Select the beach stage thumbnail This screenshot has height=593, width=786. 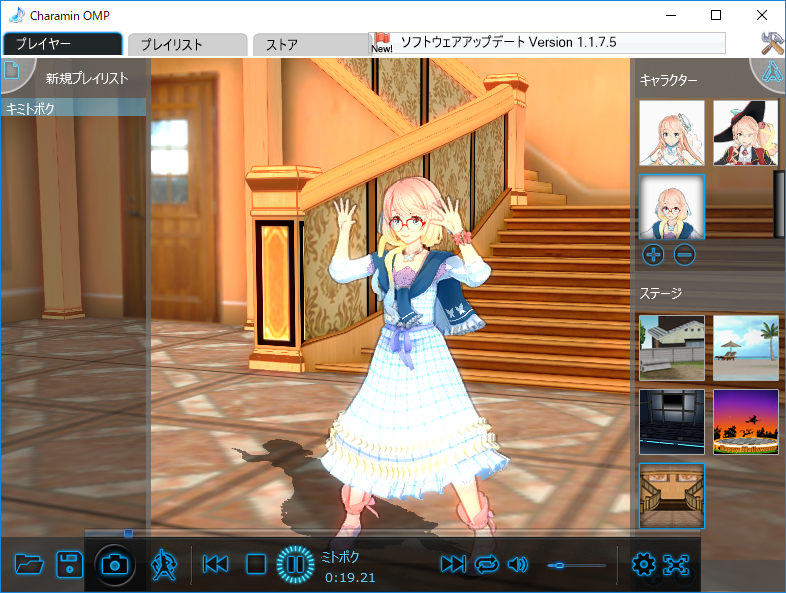point(745,348)
